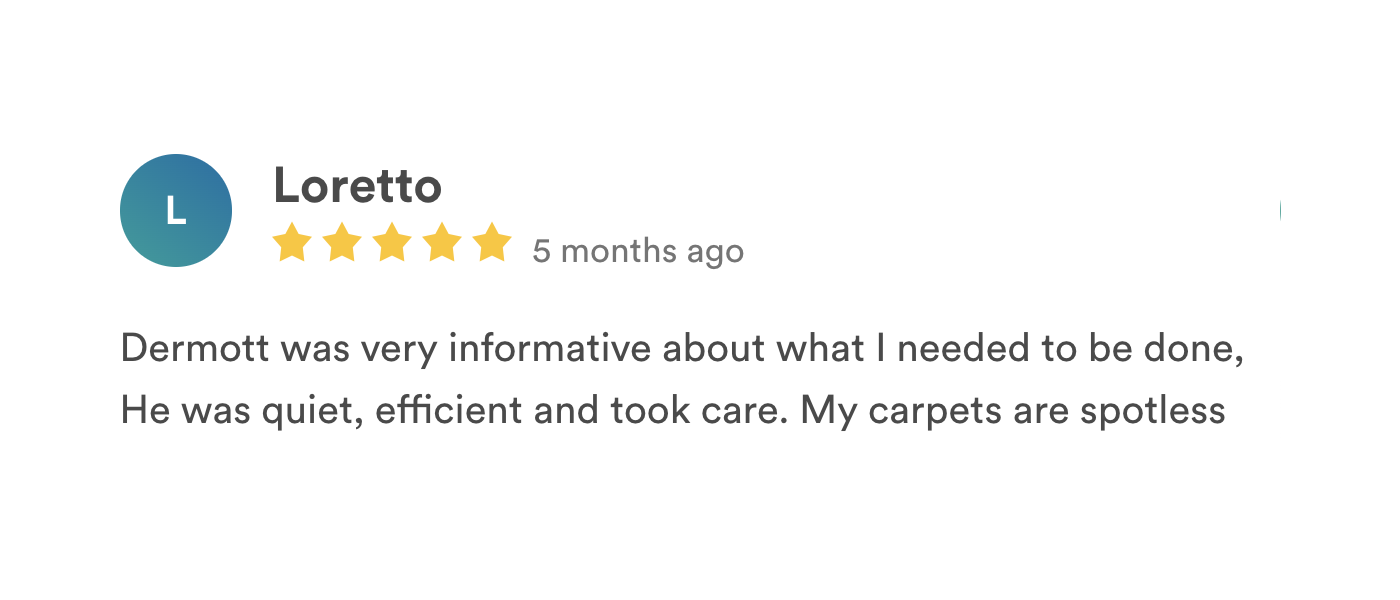Click the third star in the rating

[391, 243]
